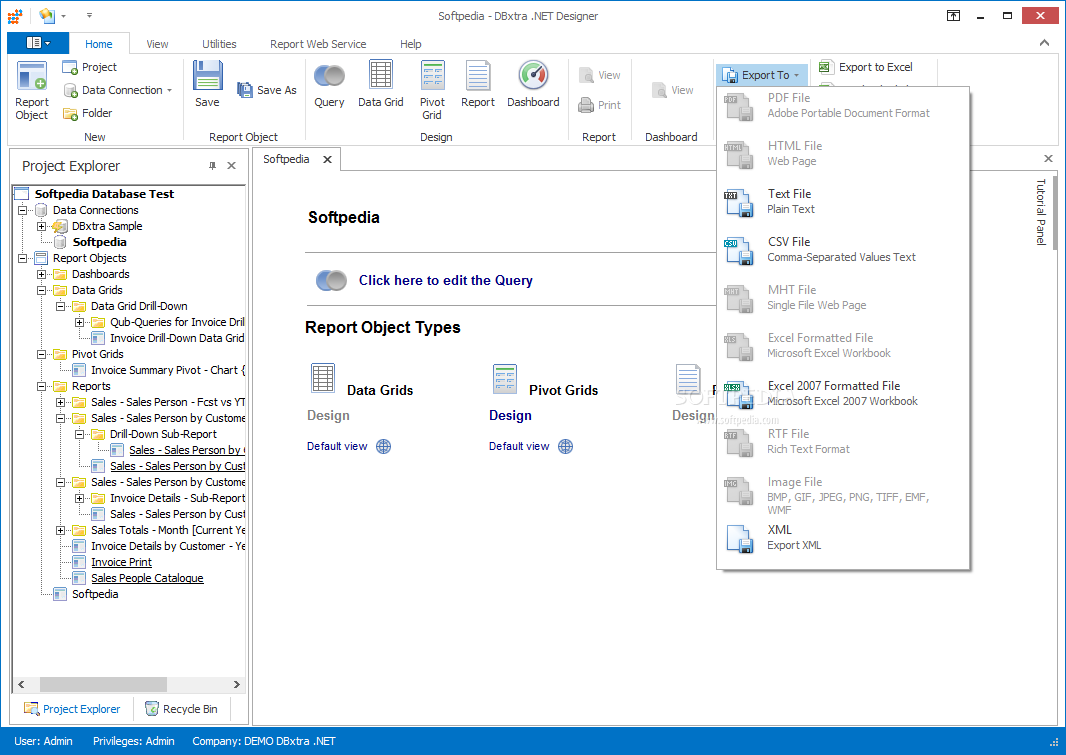Open the Utilities ribbon tab
The image size is (1066, 755).
[219, 43]
